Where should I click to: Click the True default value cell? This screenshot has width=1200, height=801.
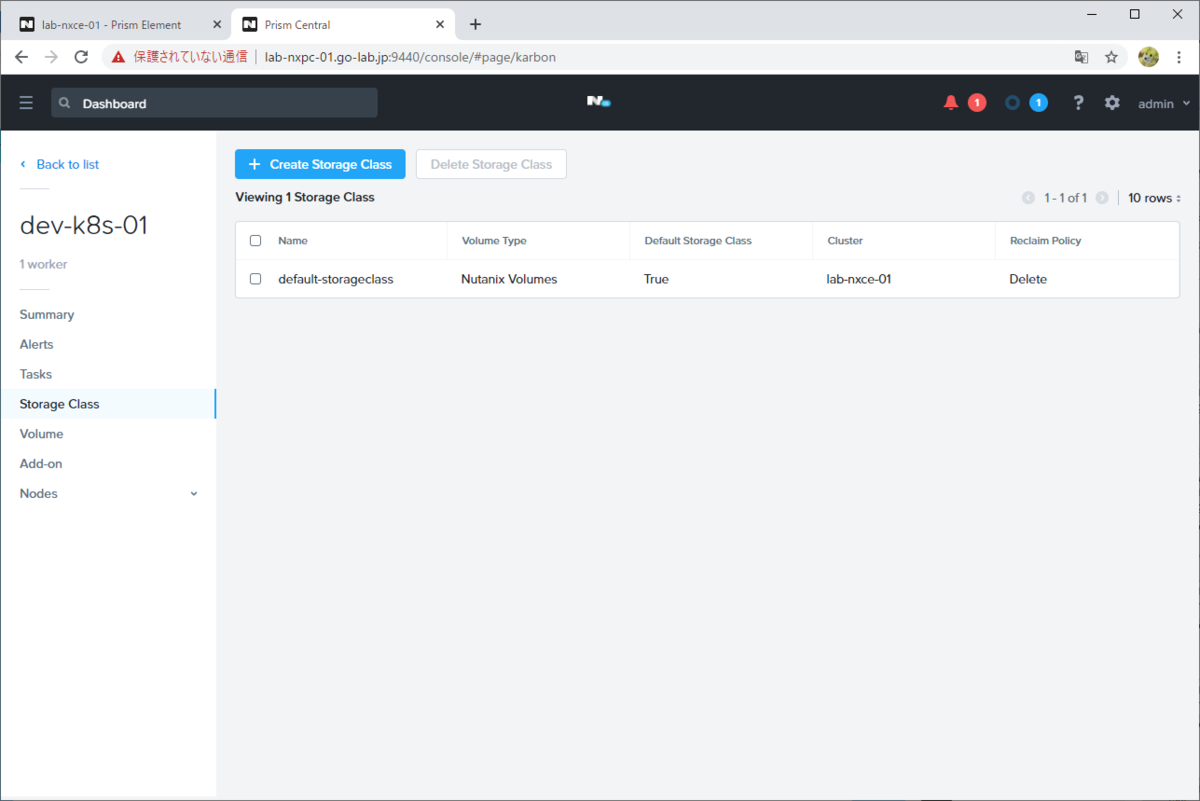pos(656,279)
